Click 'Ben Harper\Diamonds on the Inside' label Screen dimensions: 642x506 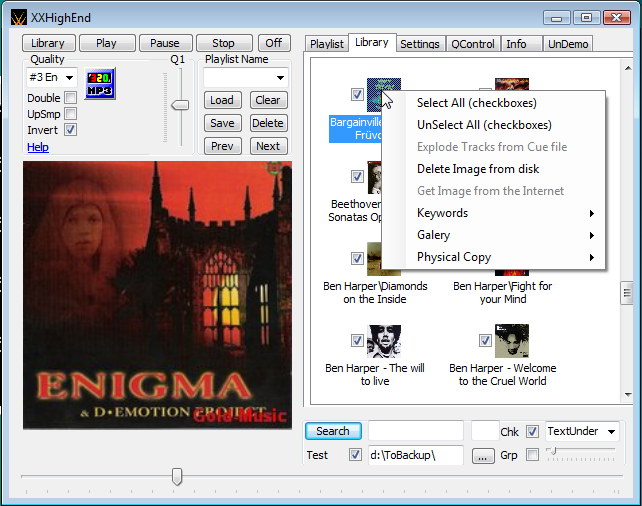click(375, 293)
